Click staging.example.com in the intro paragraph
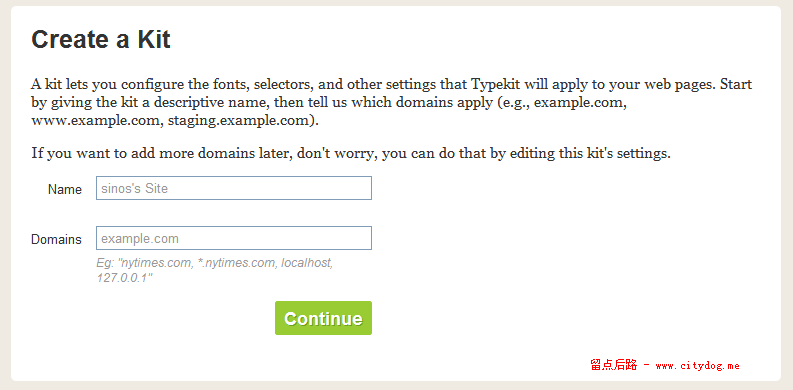Screen dimensions: 793x390 (x=238, y=121)
